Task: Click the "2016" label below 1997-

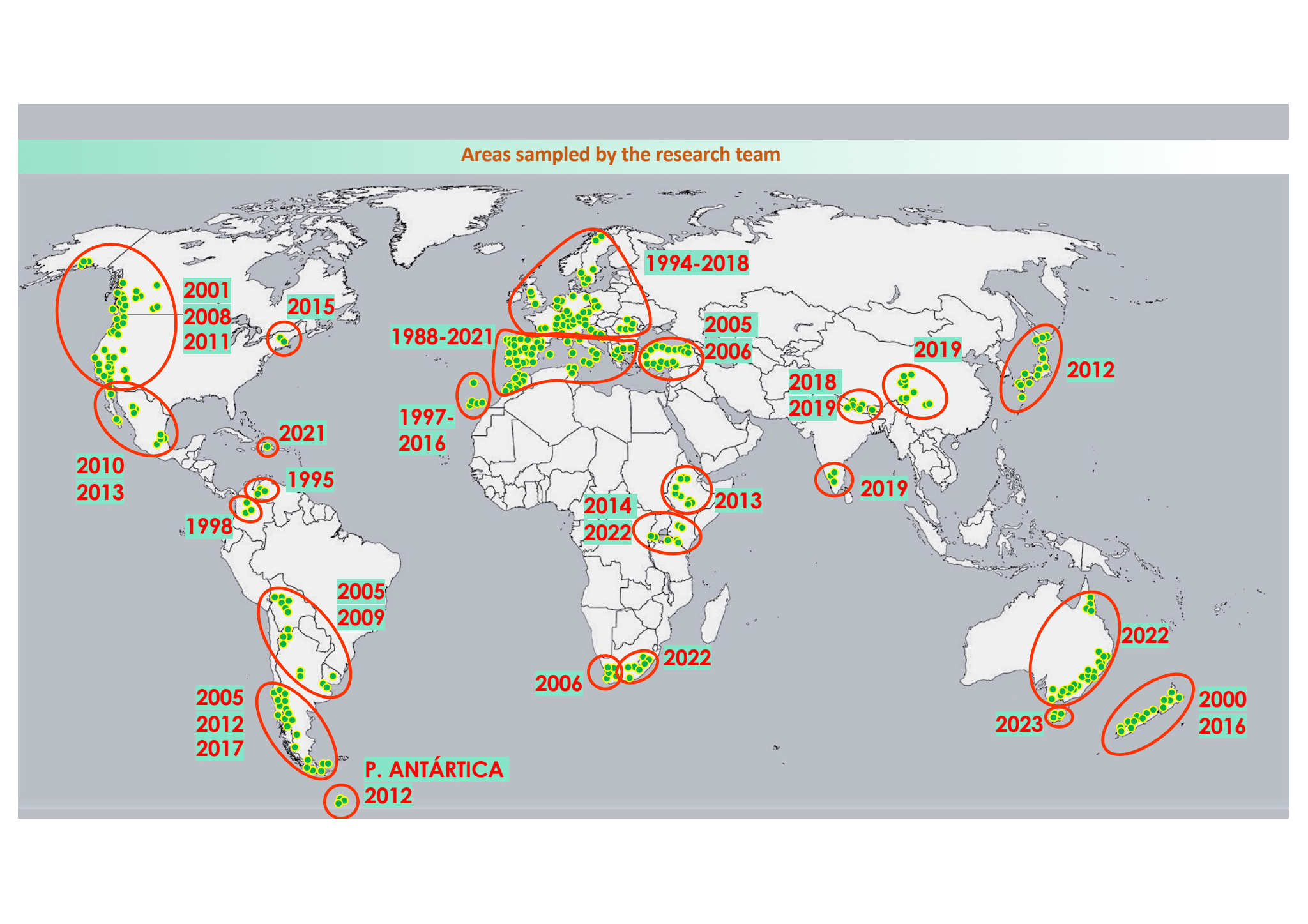Action: click(422, 443)
